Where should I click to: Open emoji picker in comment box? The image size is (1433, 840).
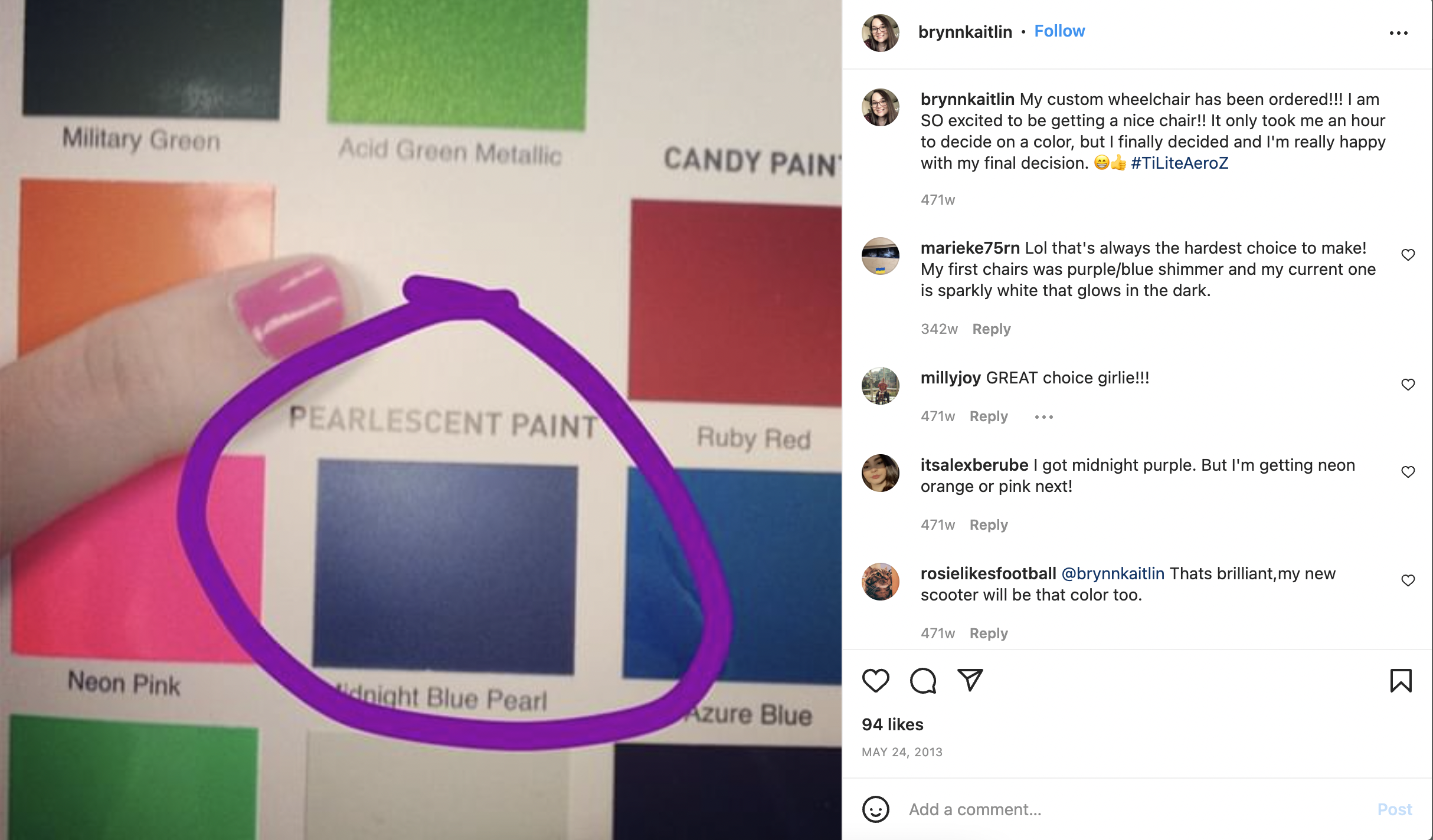click(875, 809)
